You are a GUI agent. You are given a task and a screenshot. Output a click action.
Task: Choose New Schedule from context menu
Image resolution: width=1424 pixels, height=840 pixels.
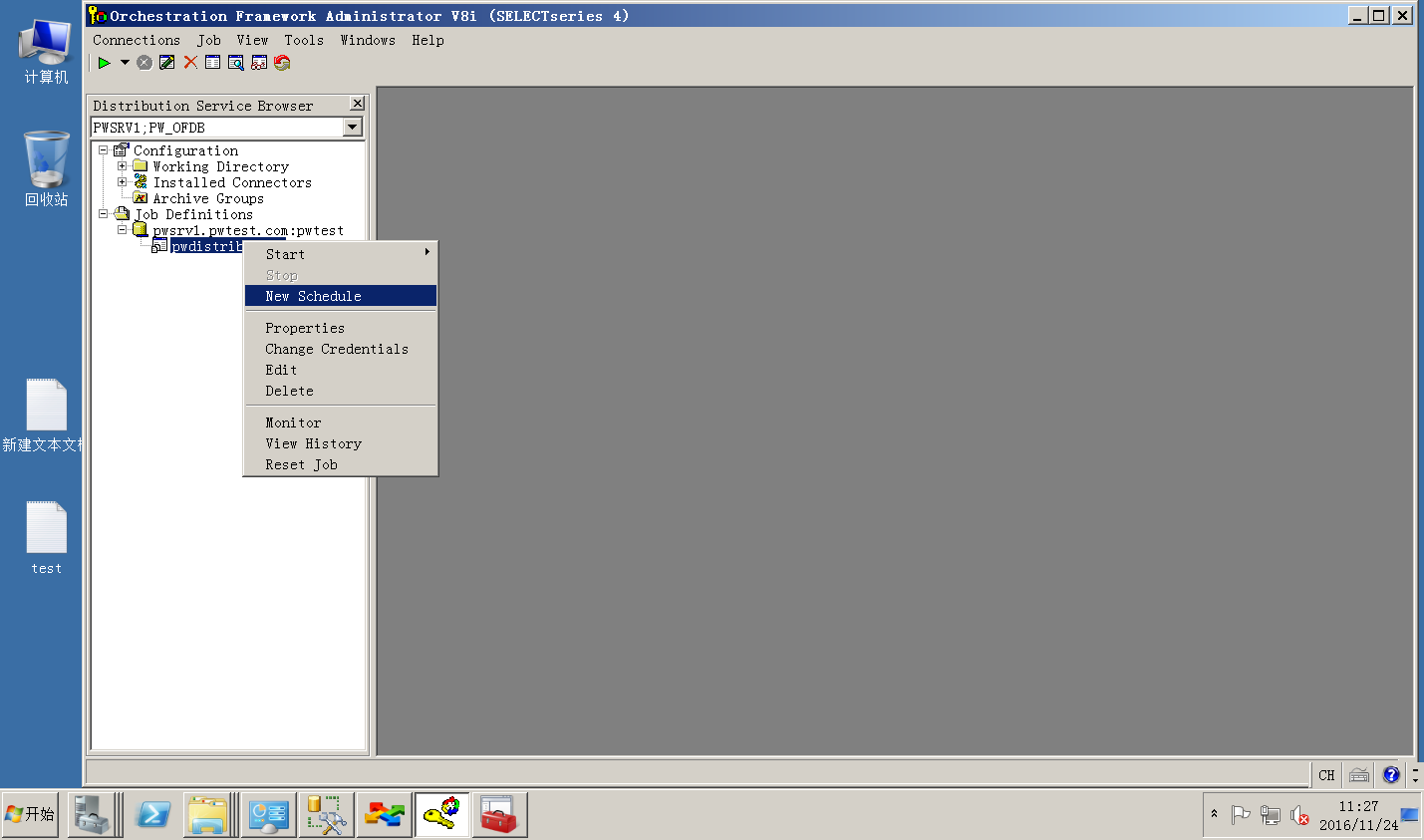[341, 296]
